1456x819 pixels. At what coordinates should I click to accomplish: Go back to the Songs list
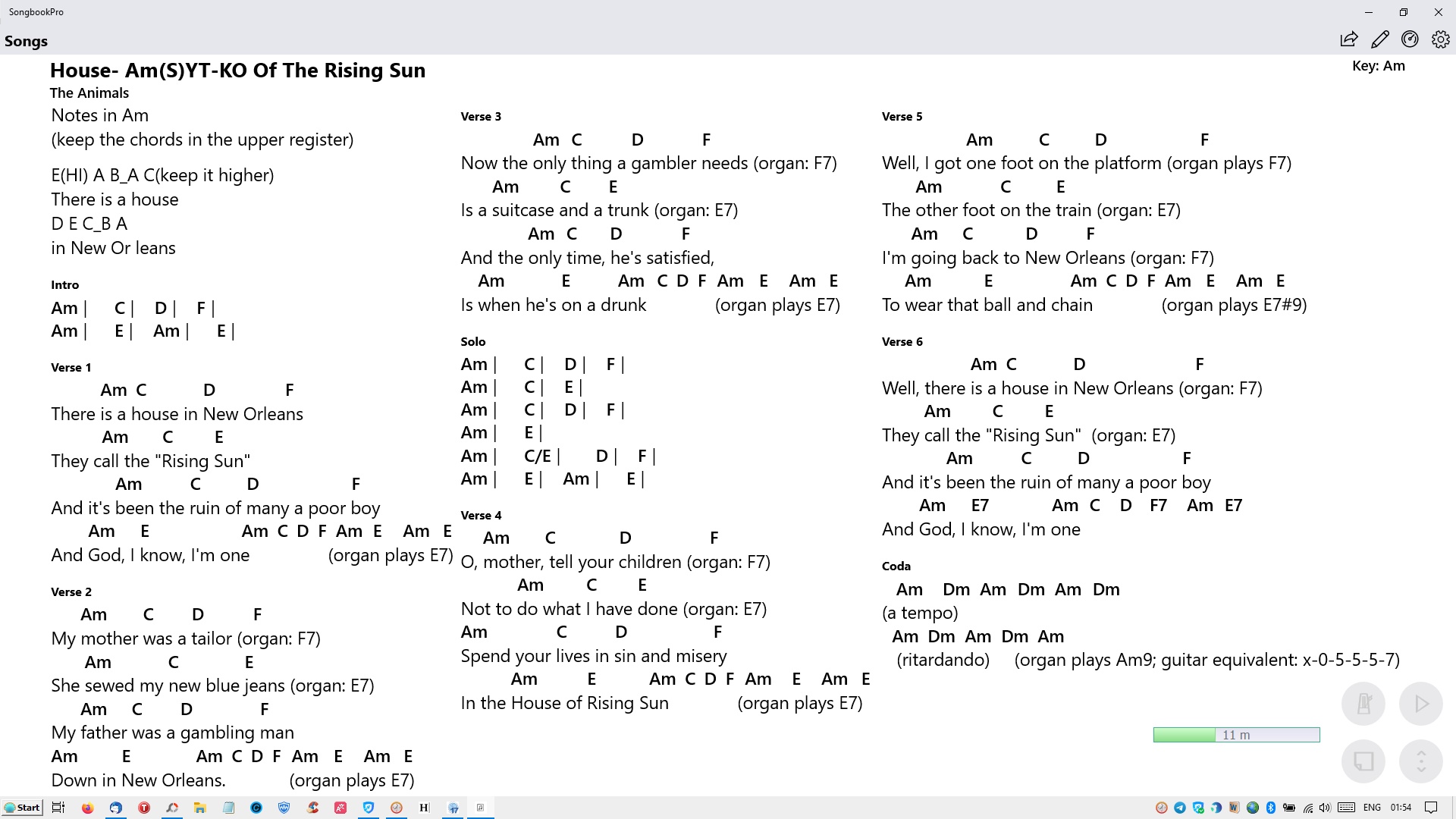[26, 41]
